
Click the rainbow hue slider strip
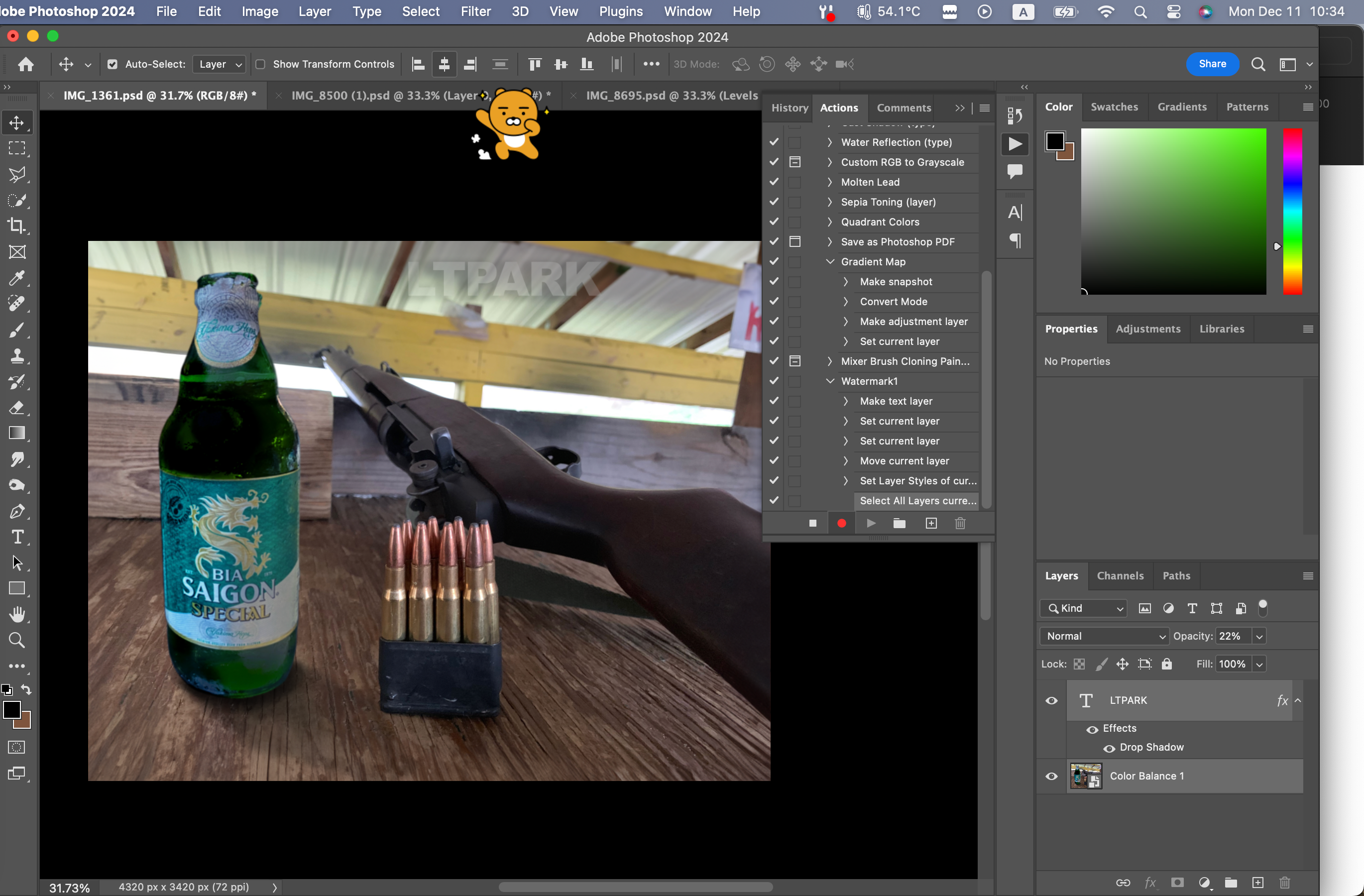1292,212
